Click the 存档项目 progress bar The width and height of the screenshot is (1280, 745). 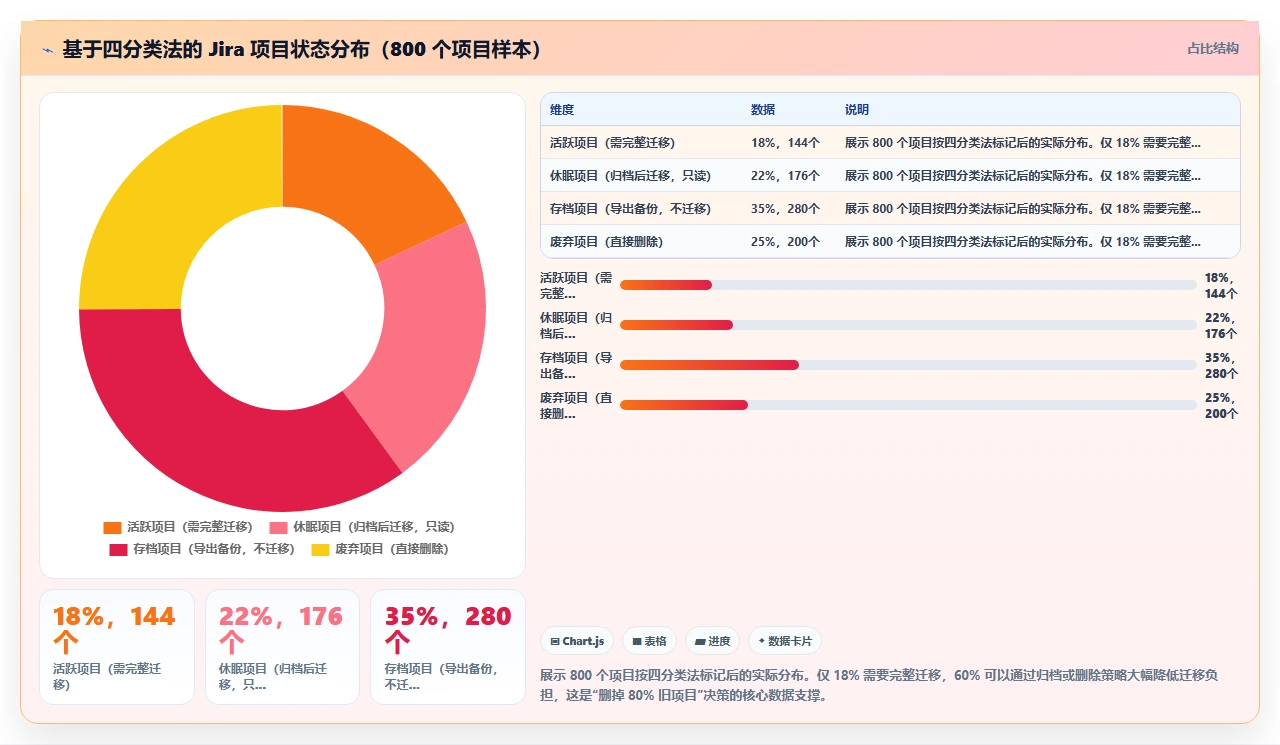click(908, 365)
